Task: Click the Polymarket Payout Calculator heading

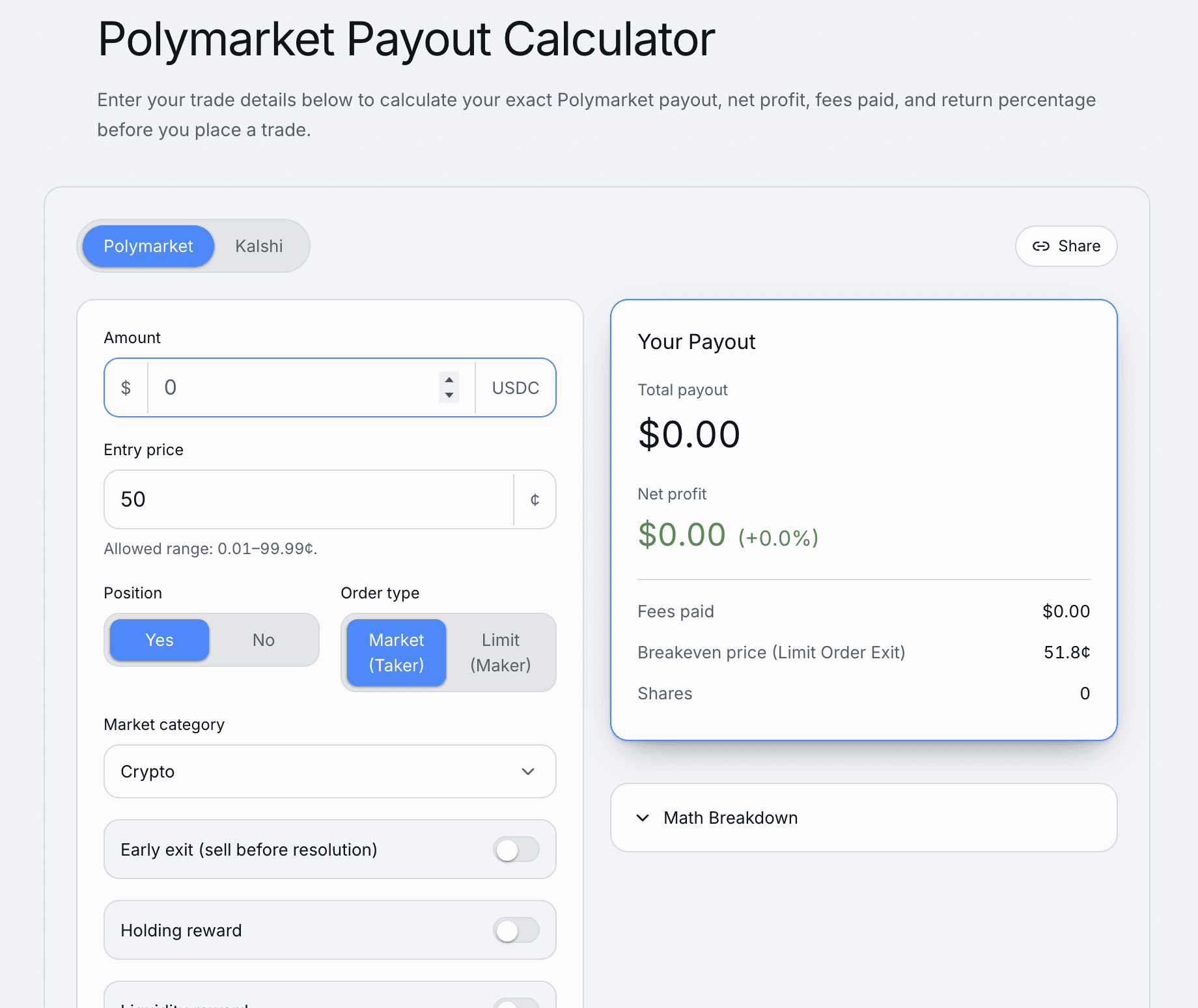Action: click(406, 39)
